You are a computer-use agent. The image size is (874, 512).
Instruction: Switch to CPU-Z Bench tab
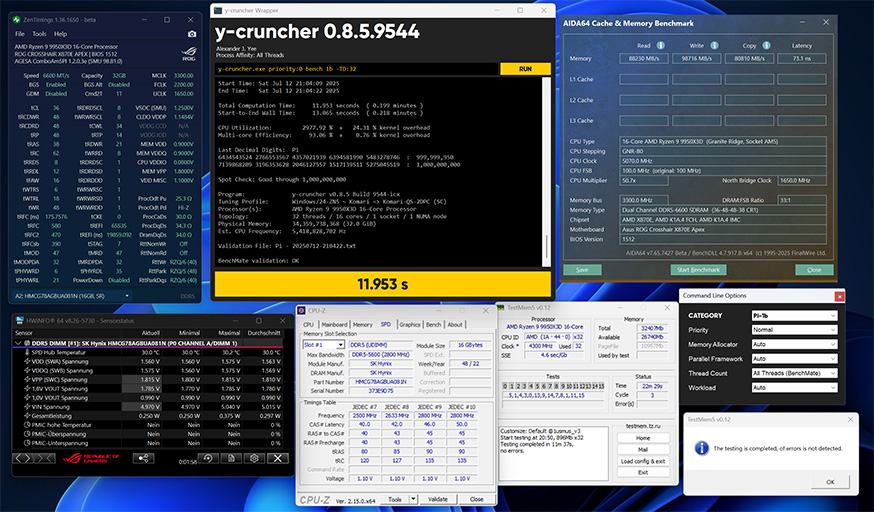(434, 324)
